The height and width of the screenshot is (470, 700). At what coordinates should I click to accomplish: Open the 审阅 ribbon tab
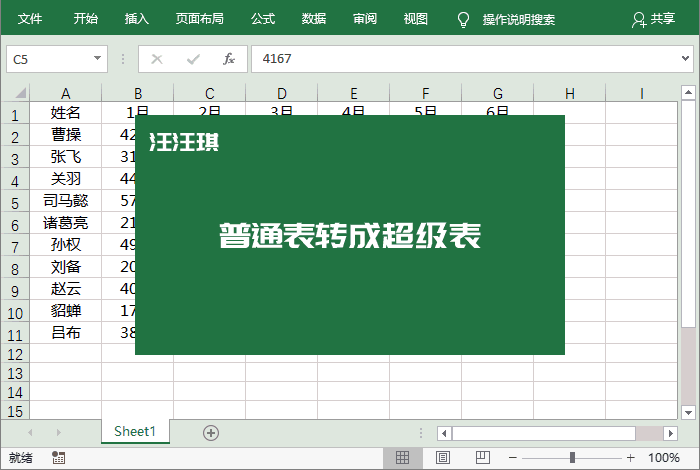tap(365, 19)
